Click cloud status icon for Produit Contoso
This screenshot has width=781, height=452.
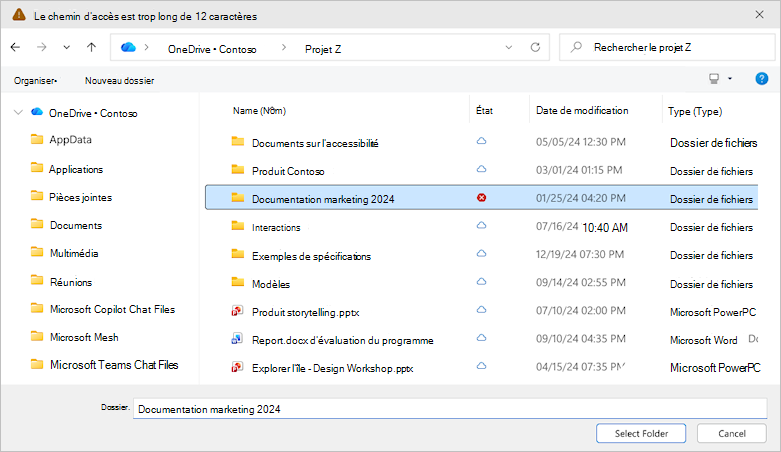coord(481,169)
